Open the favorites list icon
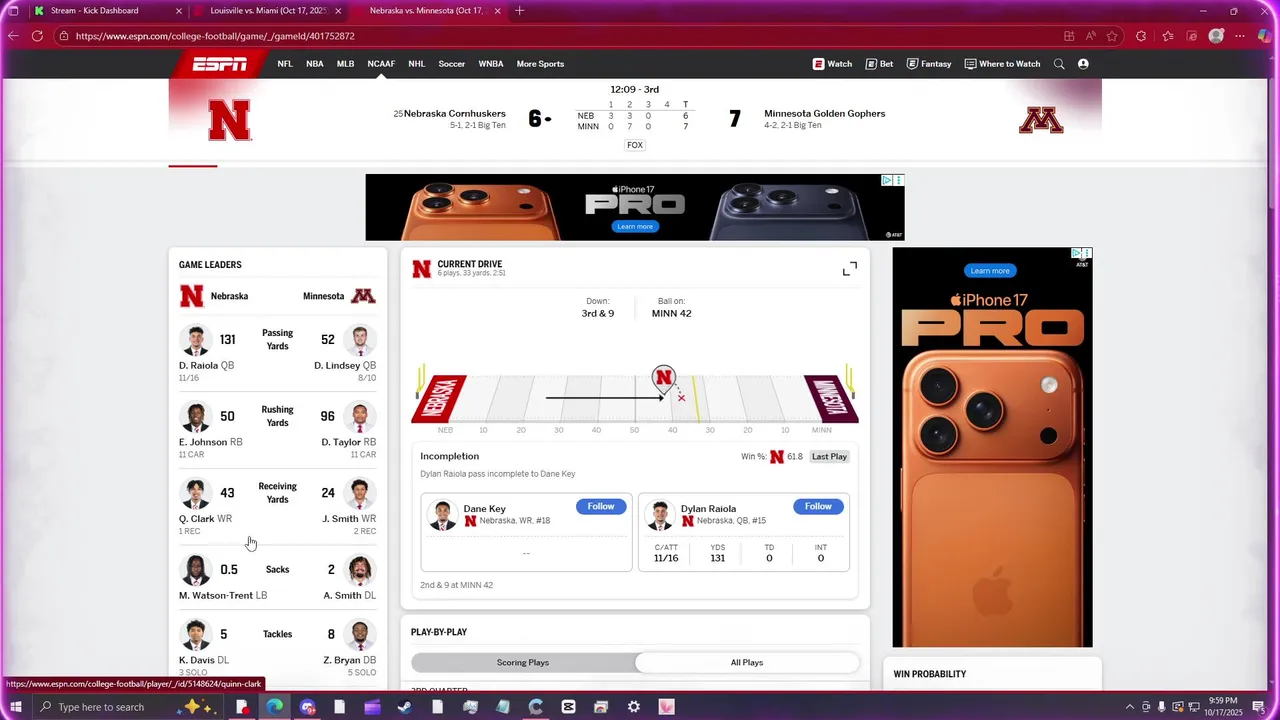Viewport: 1280px width, 720px height. (1167, 36)
